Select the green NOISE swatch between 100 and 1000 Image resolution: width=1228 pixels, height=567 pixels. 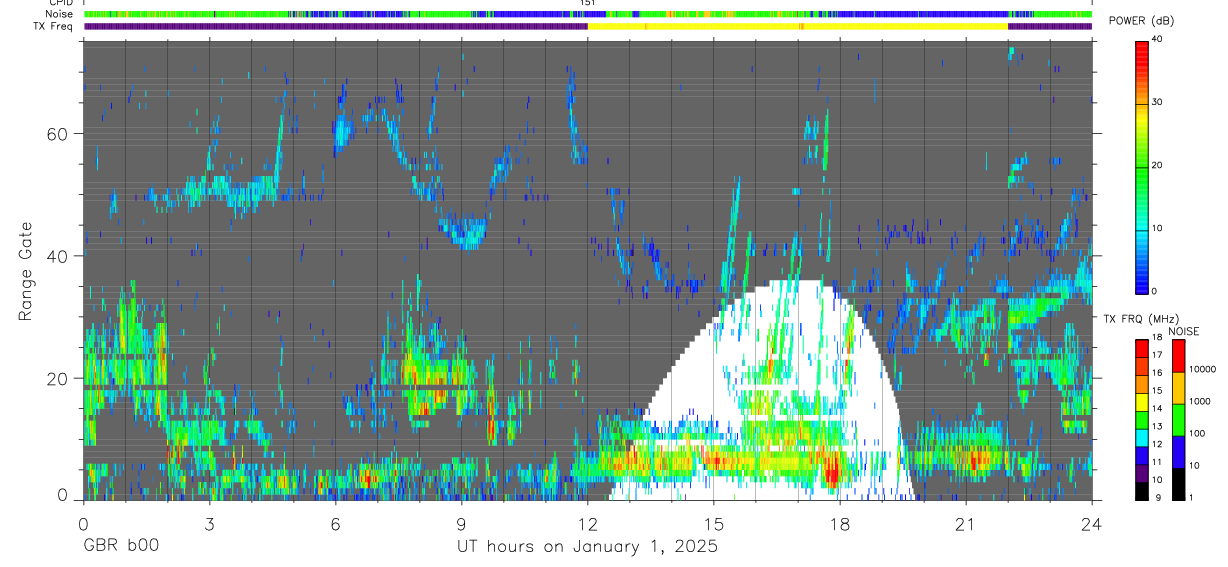1178,420
